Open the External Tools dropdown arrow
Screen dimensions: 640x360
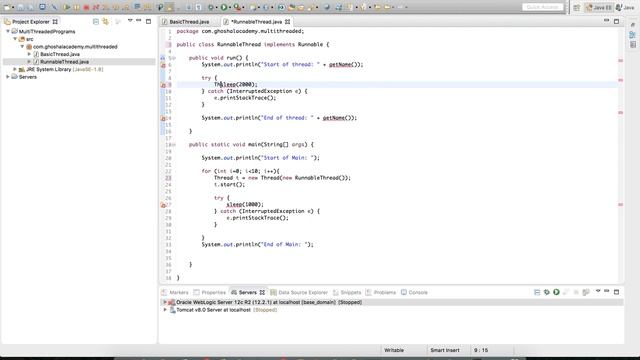(x=243, y=7)
